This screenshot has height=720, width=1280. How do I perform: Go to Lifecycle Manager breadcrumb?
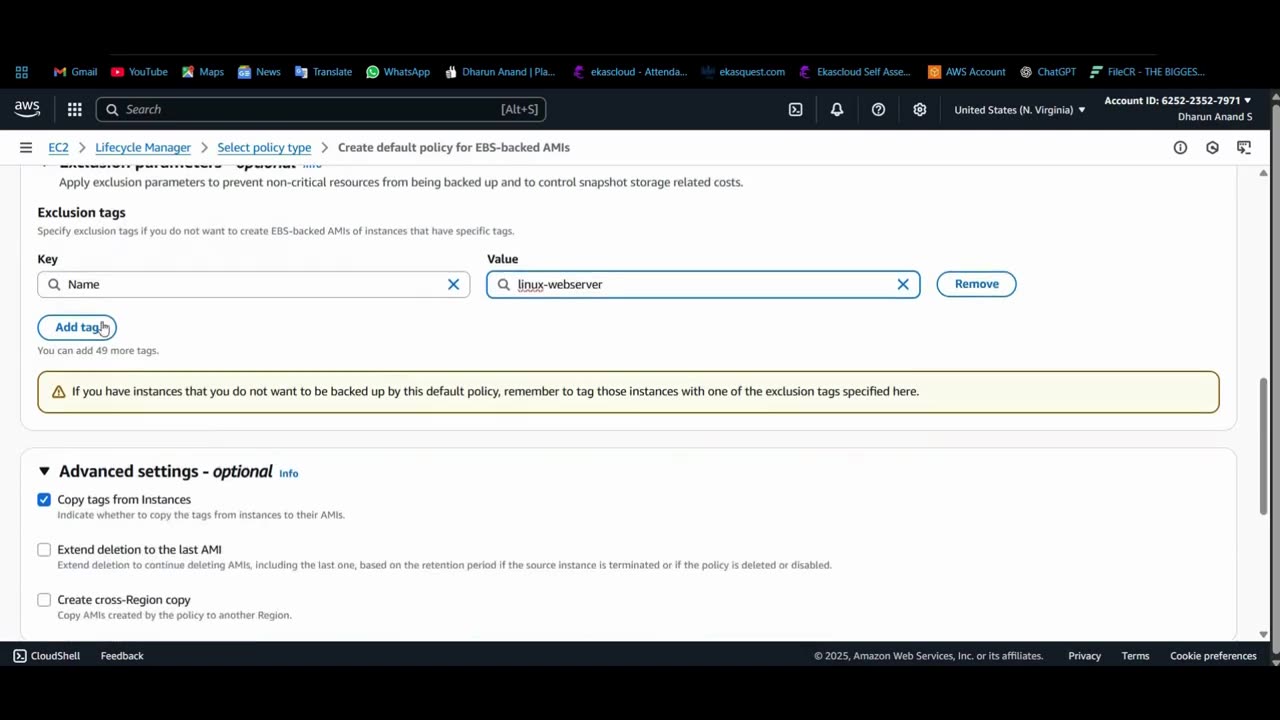click(x=143, y=147)
